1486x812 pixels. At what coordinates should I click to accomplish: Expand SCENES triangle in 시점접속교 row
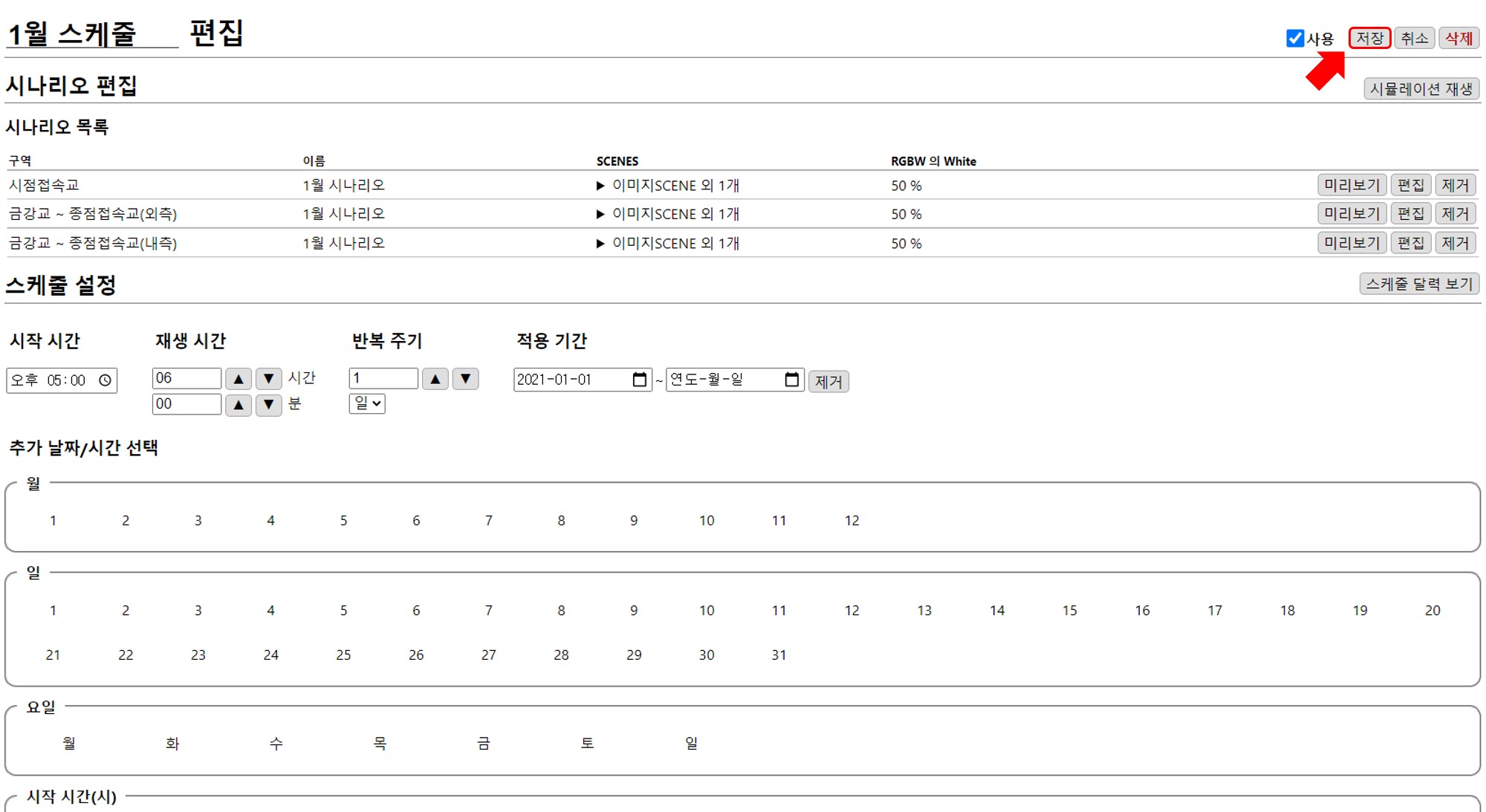coord(600,186)
